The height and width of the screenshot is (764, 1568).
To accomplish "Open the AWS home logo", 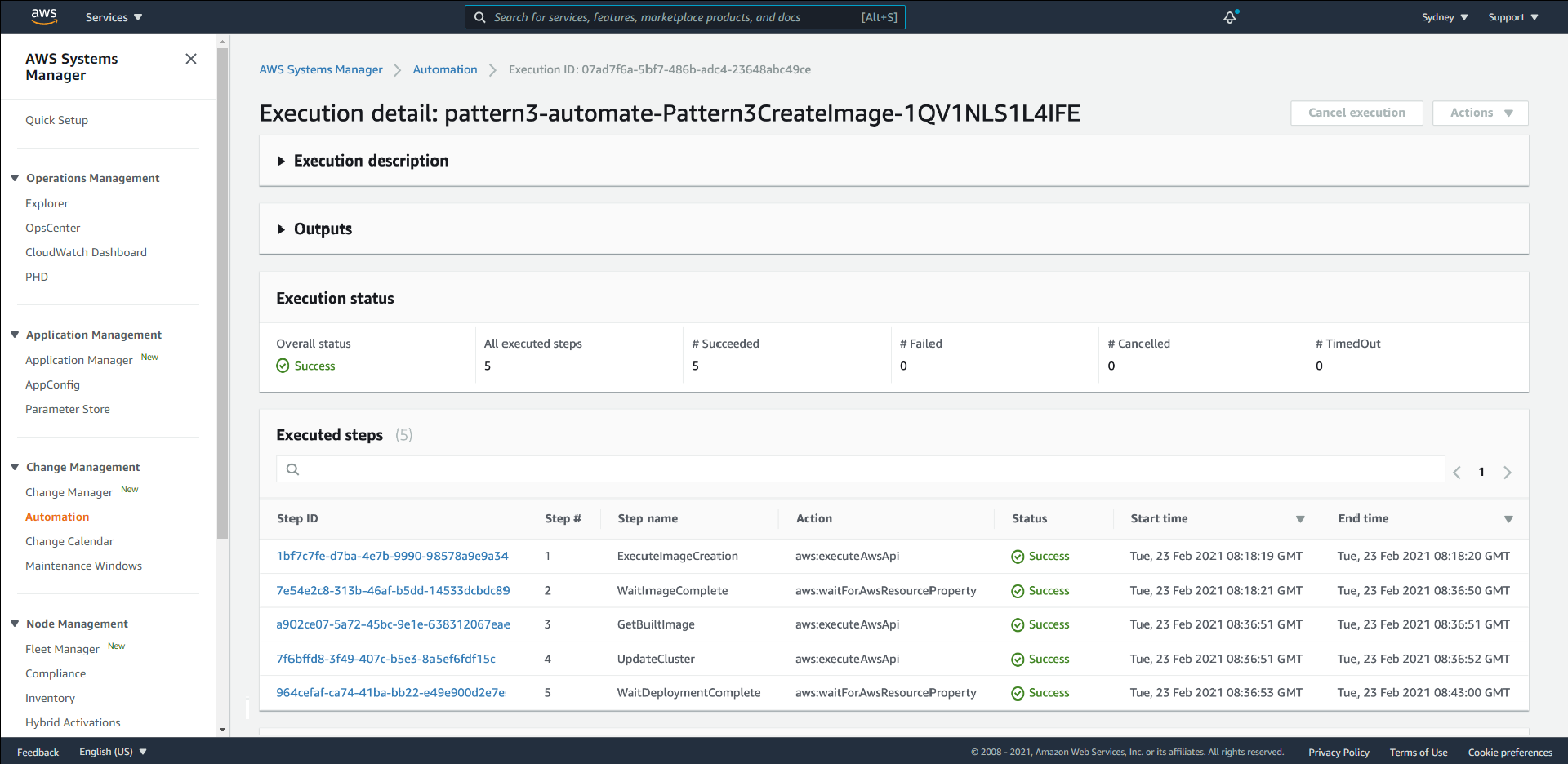I will pyautogui.click(x=44, y=16).
